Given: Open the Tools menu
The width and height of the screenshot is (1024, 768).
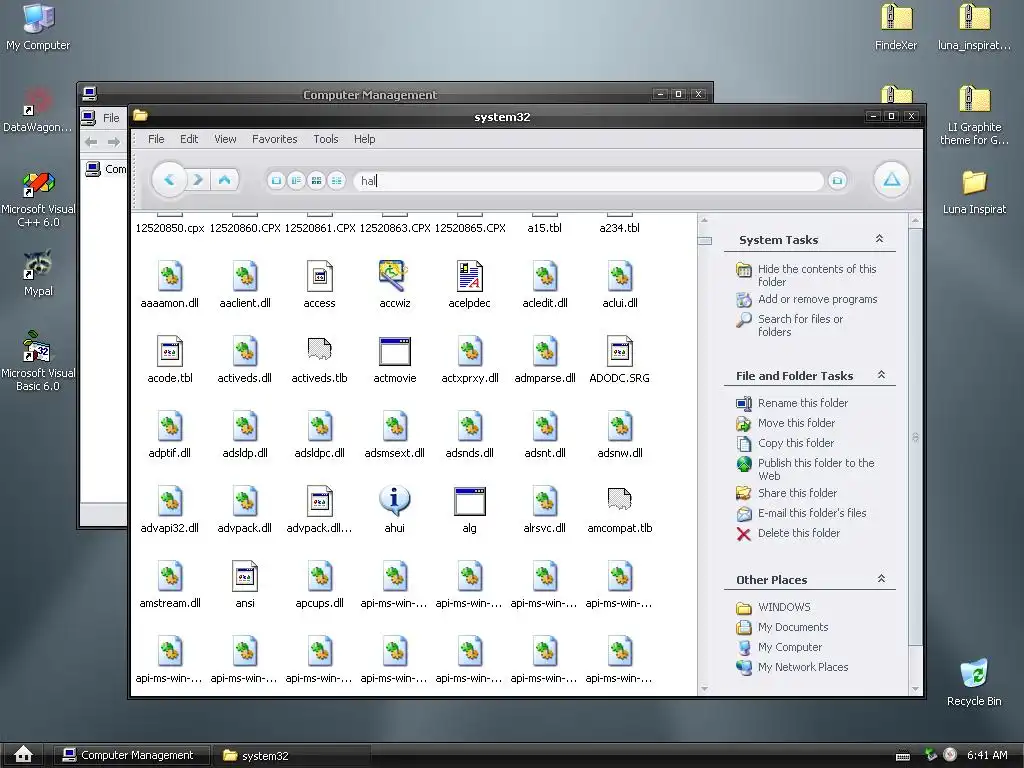Looking at the screenshot, I should (x=325, y=139).
